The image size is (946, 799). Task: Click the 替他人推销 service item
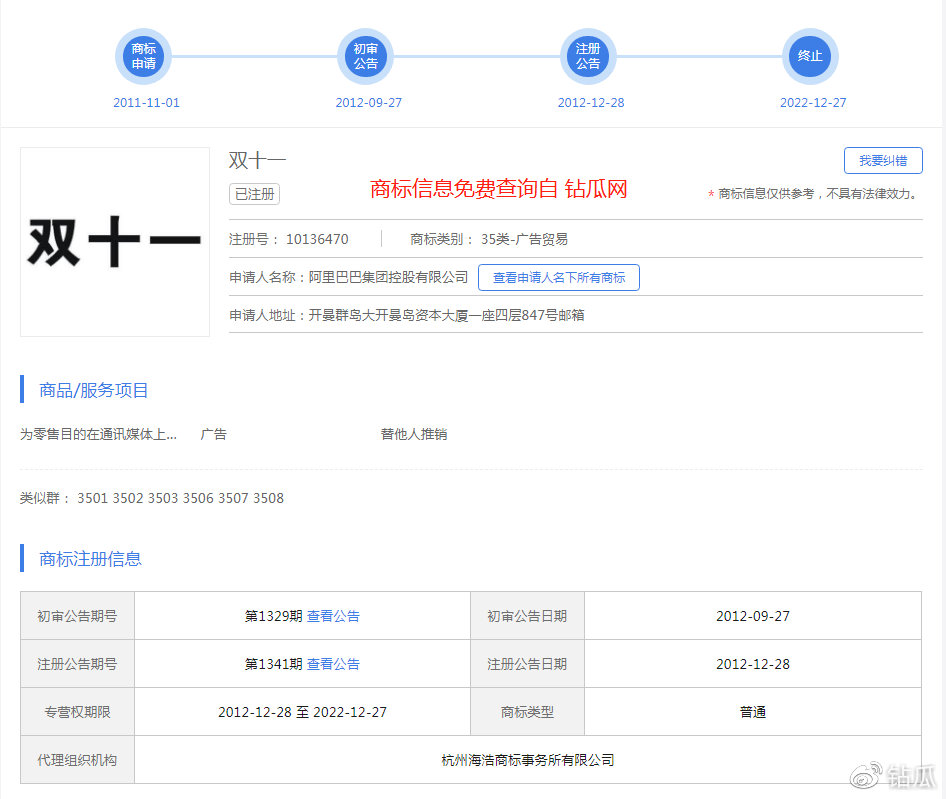414,435
